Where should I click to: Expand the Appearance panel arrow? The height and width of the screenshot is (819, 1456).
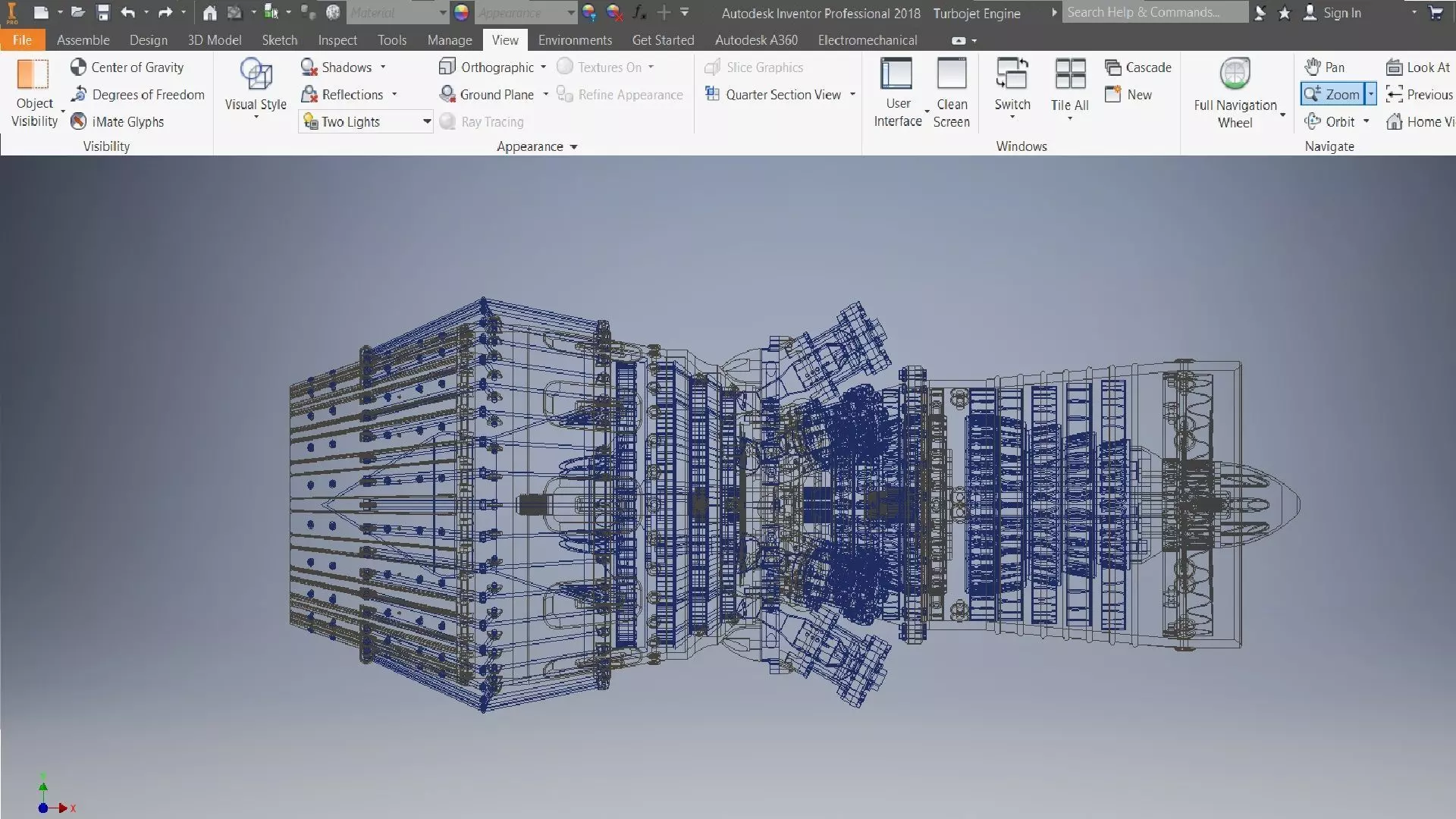[x=573, y=146]
